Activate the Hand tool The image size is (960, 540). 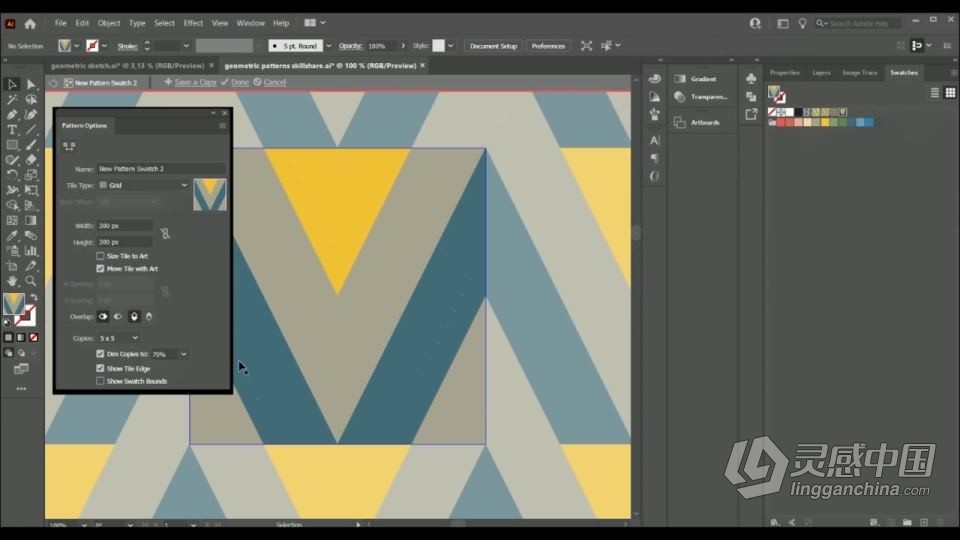coord(12,281)
